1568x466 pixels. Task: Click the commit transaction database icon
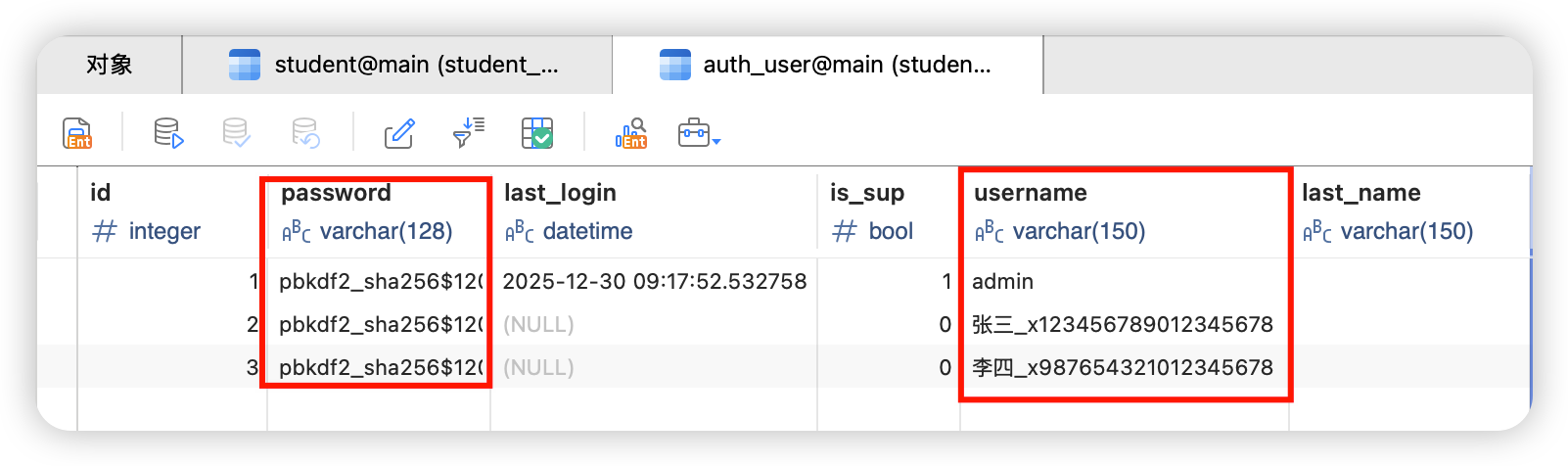pos(236,132)
